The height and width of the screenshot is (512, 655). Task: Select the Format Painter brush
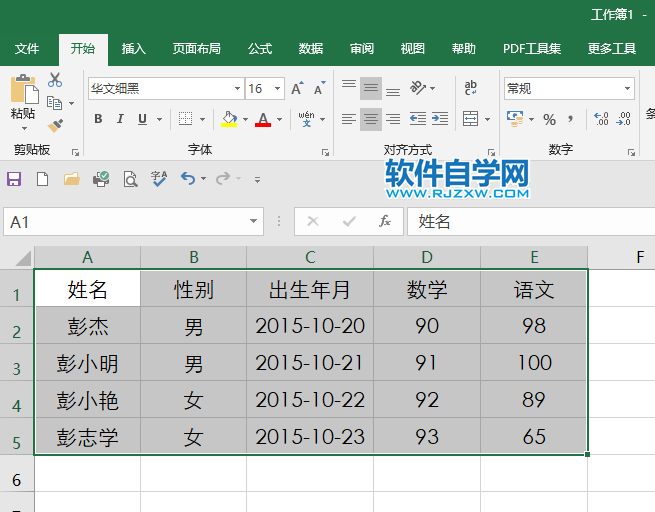point(55,126)
